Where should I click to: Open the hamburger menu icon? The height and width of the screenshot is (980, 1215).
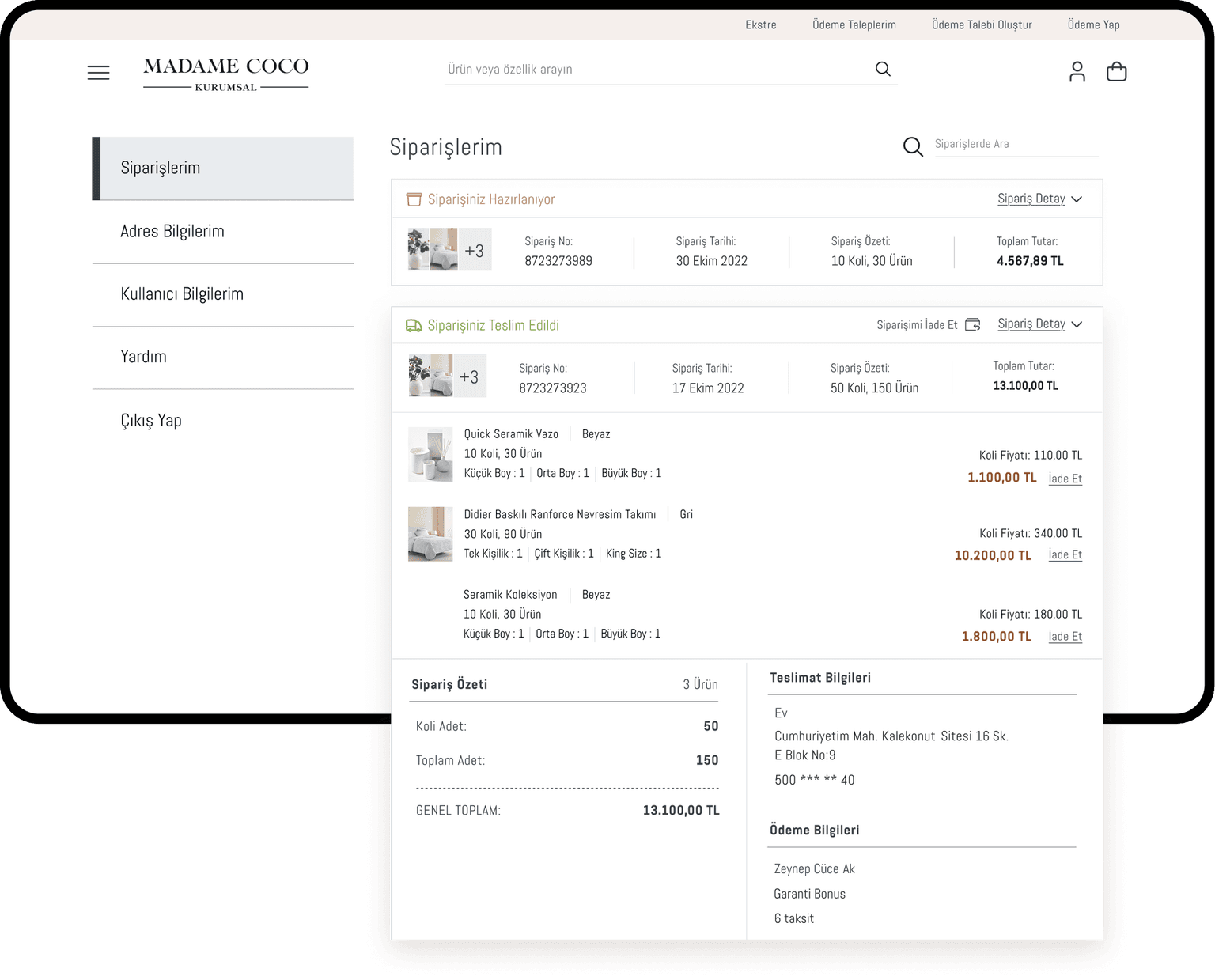(98, 73)
